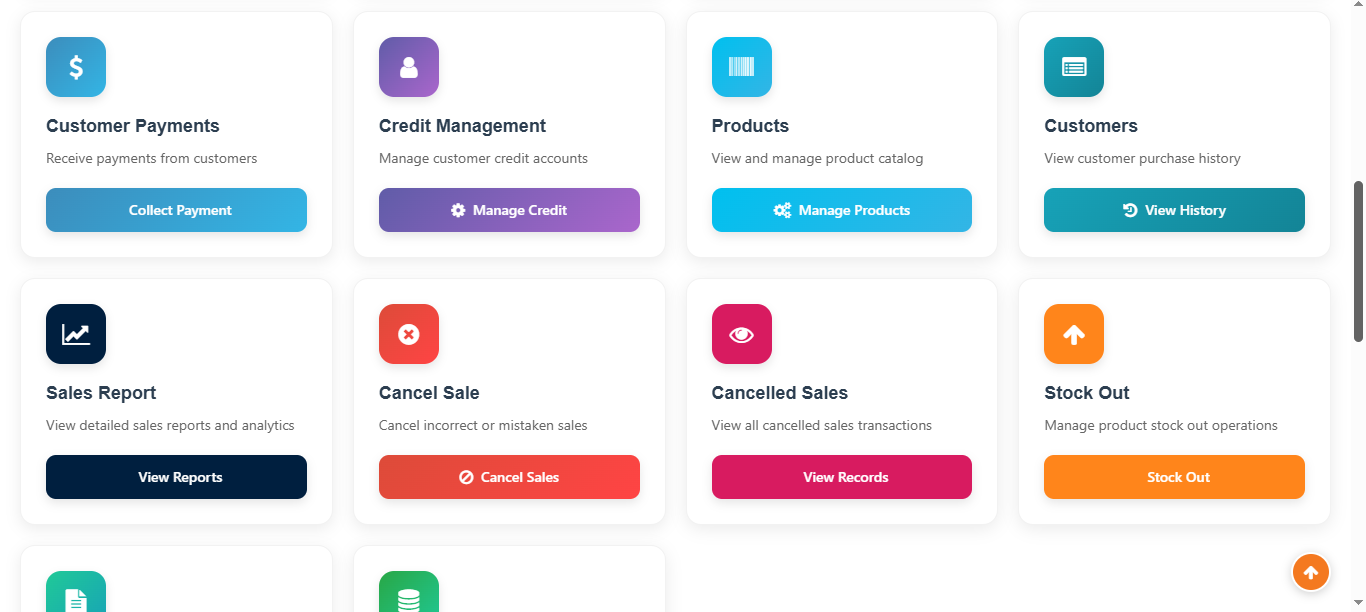This screenshot has width=1366, height=612.
Task: Click the orange upload arrow icon on Stock Out card
Action: [x=1073, y=334]
